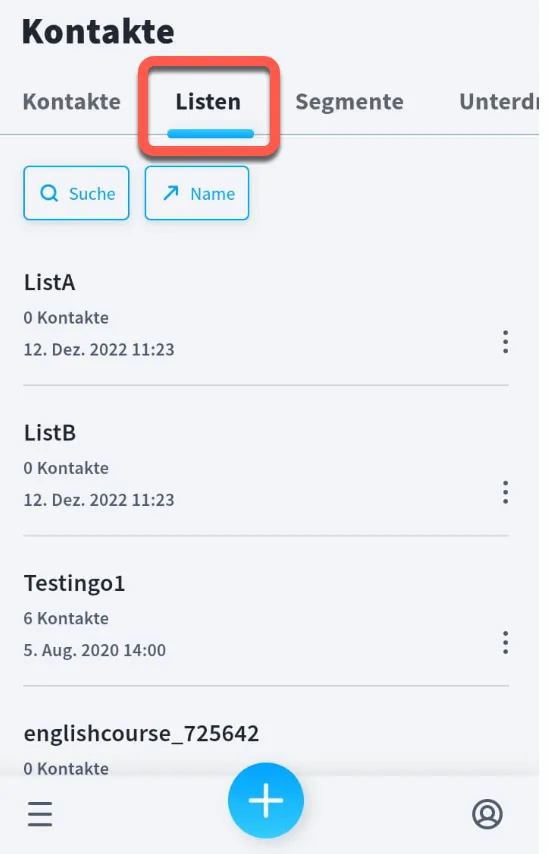Select the Listen tab

[x=208, y=102]
